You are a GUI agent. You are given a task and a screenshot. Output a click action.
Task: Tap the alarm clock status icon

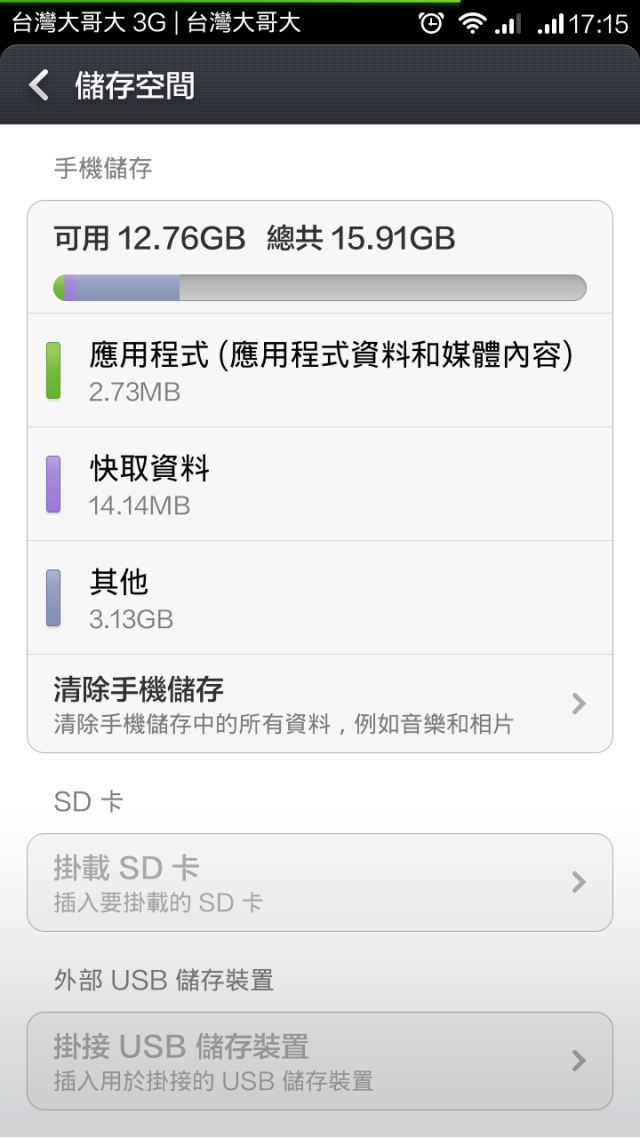[x=431, y=24]
